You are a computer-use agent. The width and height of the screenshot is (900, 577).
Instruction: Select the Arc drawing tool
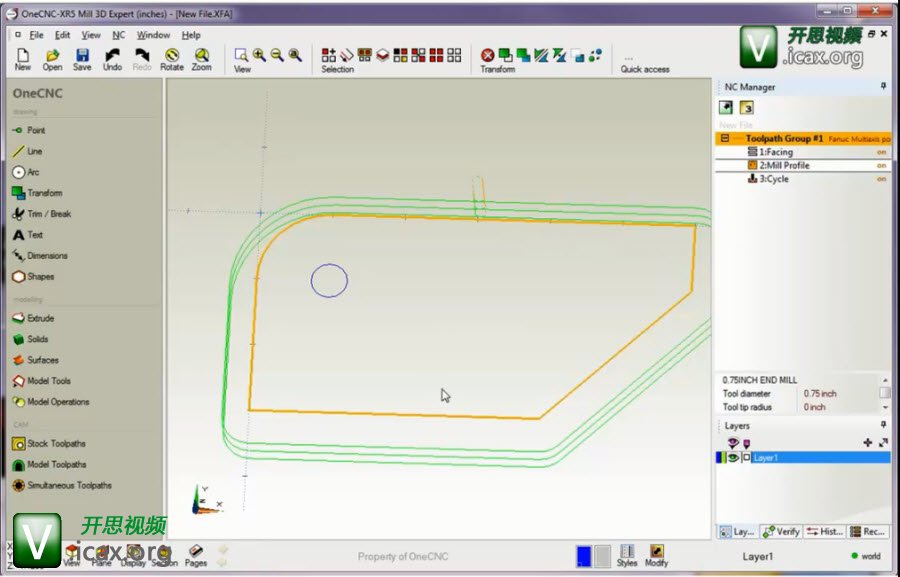[x=33, y=172]
